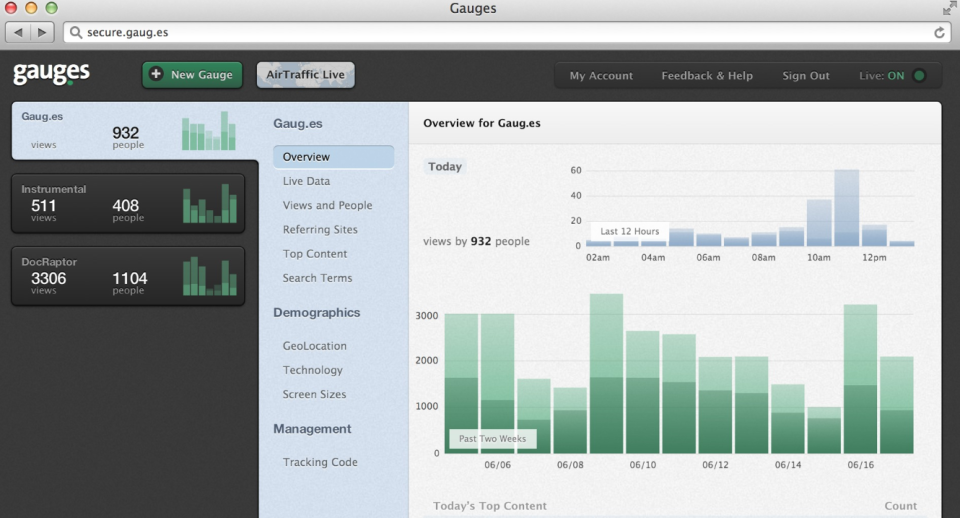This screenshot has width=960, height=518.
Task: Click the 10am bar in hourly chart
Action: (819, 223)
